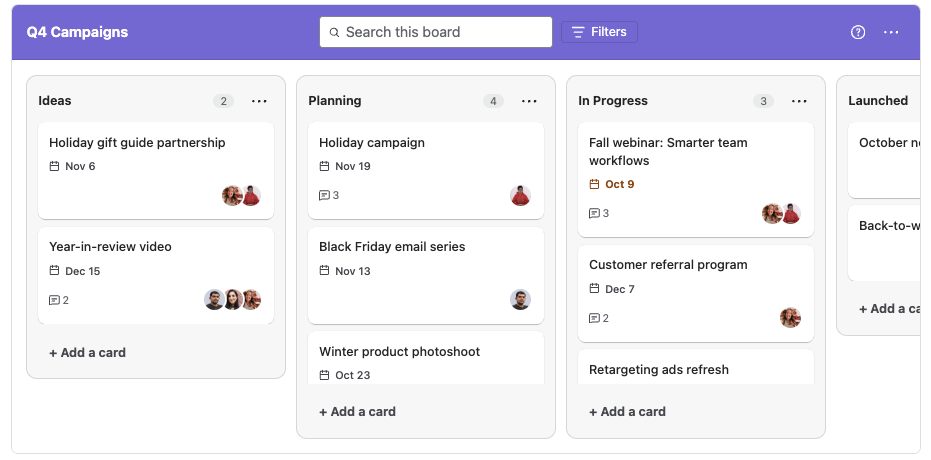Open Winter product photoshoot card

pyautogui.click(x=426, y=358)
